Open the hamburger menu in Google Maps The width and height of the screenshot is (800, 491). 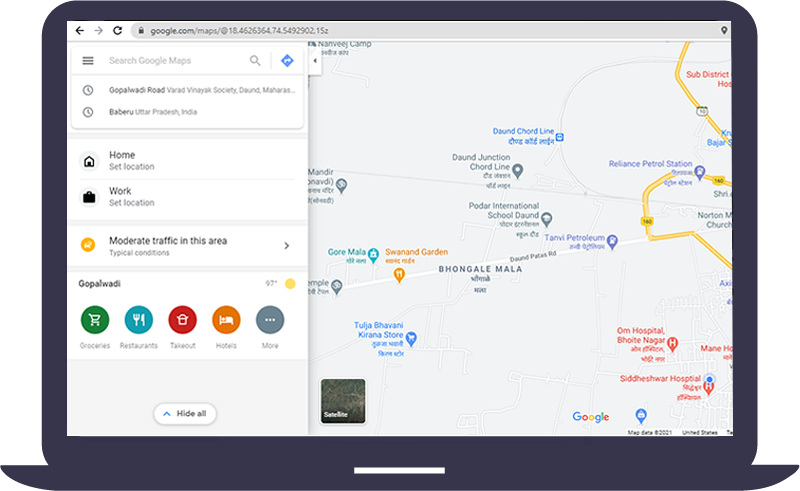(x=88, y=61)
